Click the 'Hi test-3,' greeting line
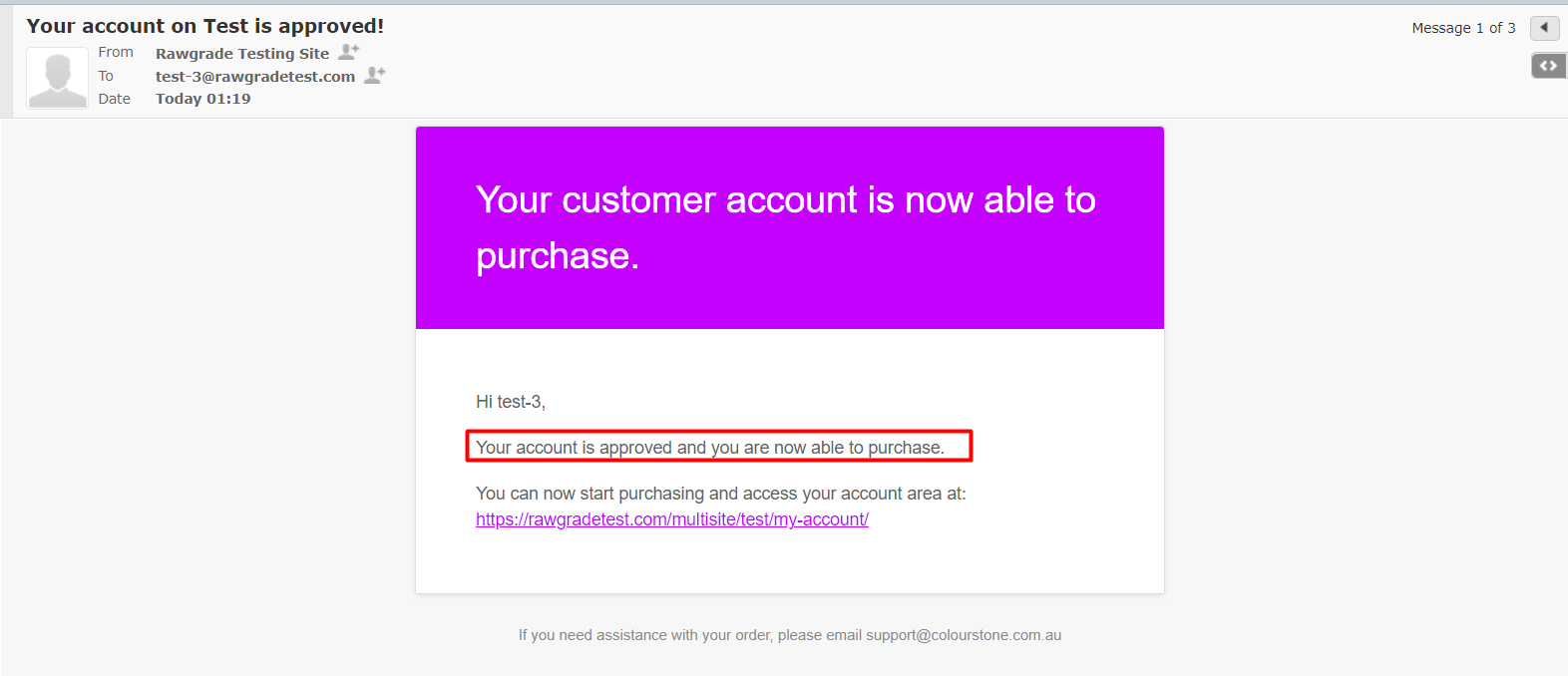 pos(511,402)
